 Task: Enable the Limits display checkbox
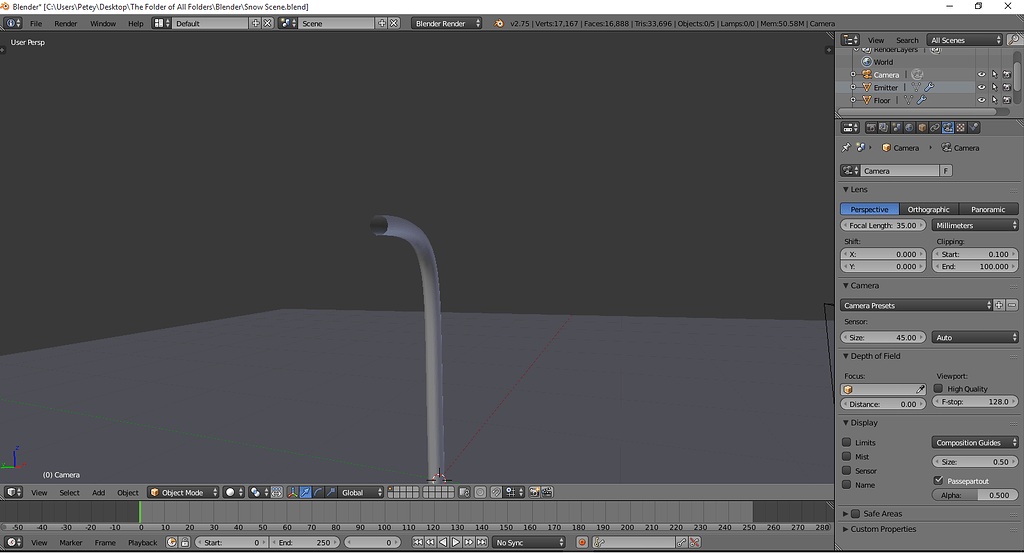846,442
